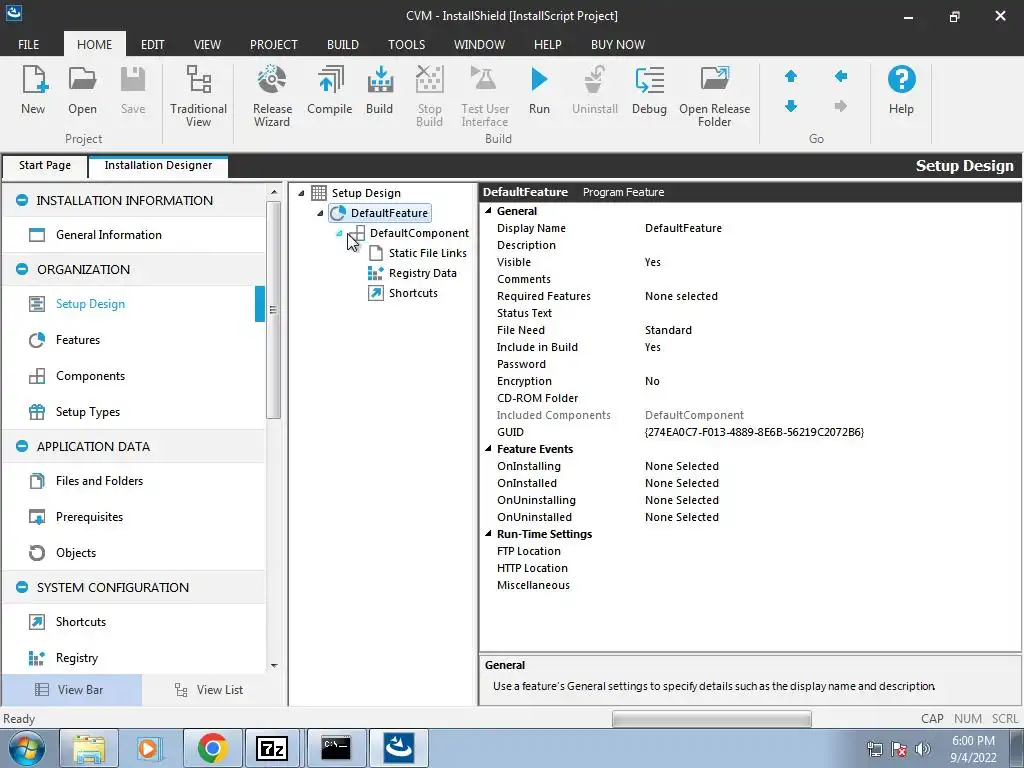Click the OnInstalling None Selected value
The image size is (1024, 768).
[x=681, y=466]
